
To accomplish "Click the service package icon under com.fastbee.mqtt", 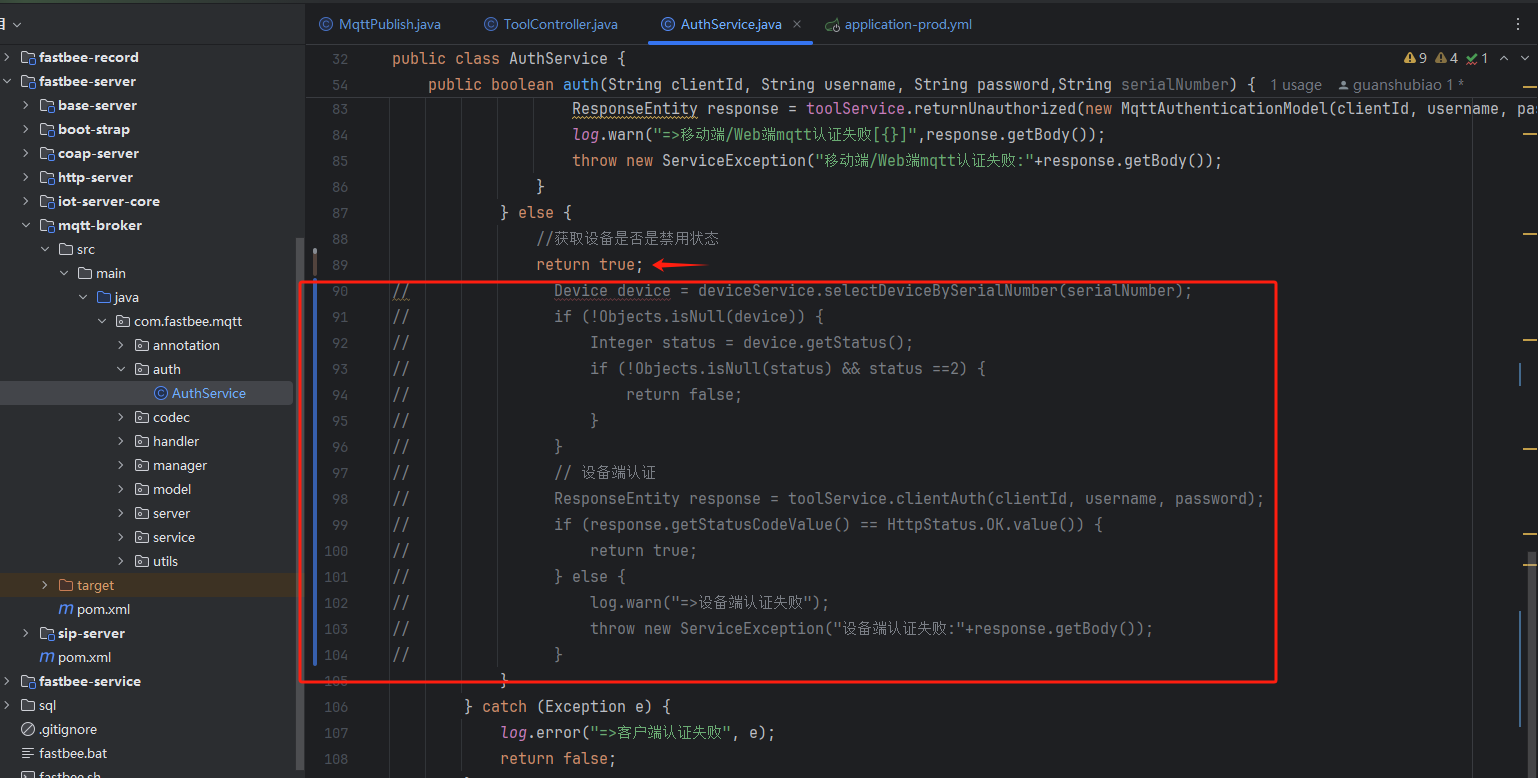I will (x=141, y=537).
